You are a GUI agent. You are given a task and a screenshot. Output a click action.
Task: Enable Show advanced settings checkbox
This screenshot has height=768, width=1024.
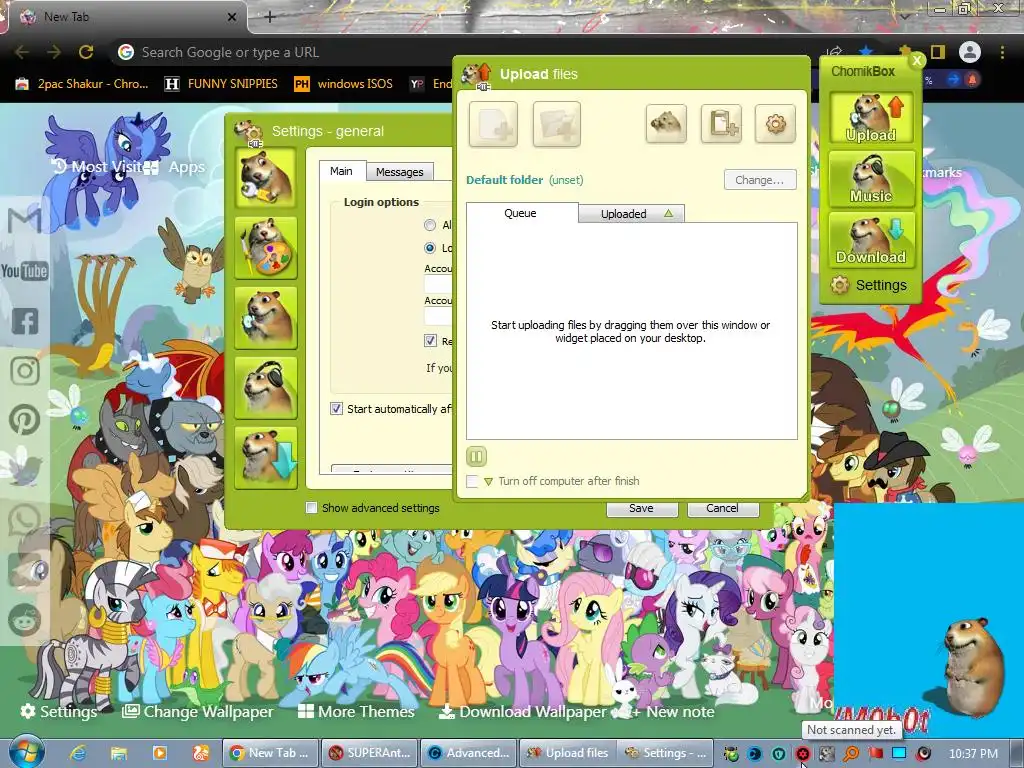tap(312, 507)
